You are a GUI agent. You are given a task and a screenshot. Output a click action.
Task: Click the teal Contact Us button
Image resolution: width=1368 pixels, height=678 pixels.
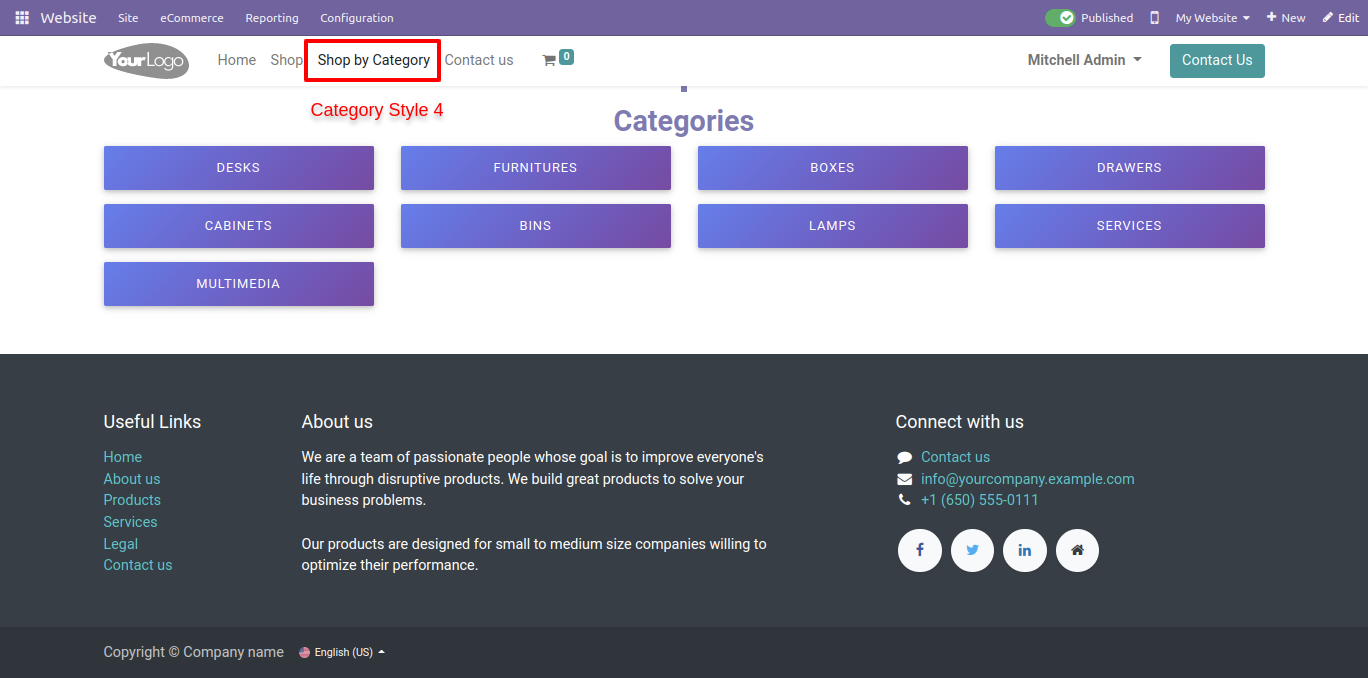(1217, 60)
